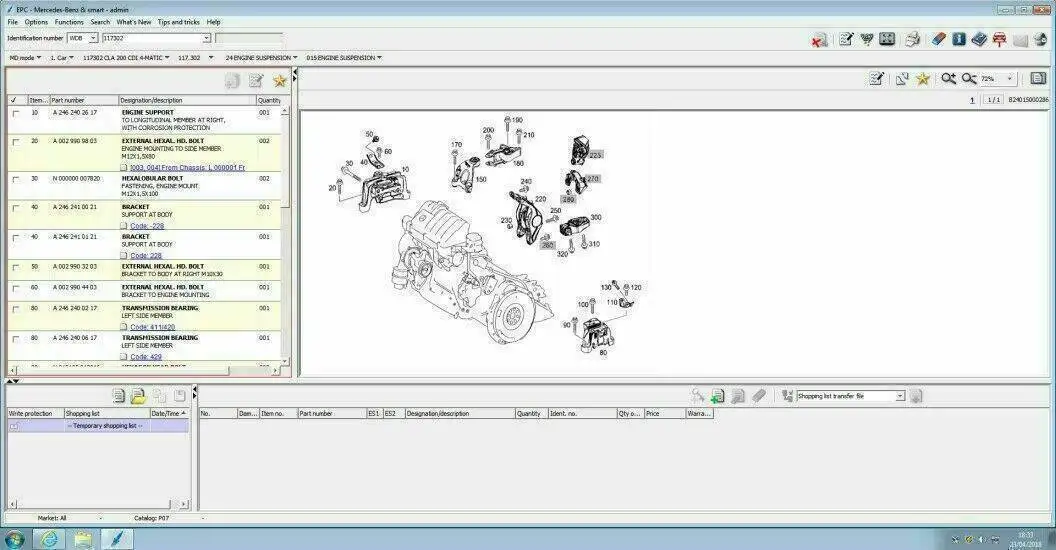This screenshot has height=550, width=1056.
Task: Click the globe icon at toolbar end
Action: pos(1041,40)
